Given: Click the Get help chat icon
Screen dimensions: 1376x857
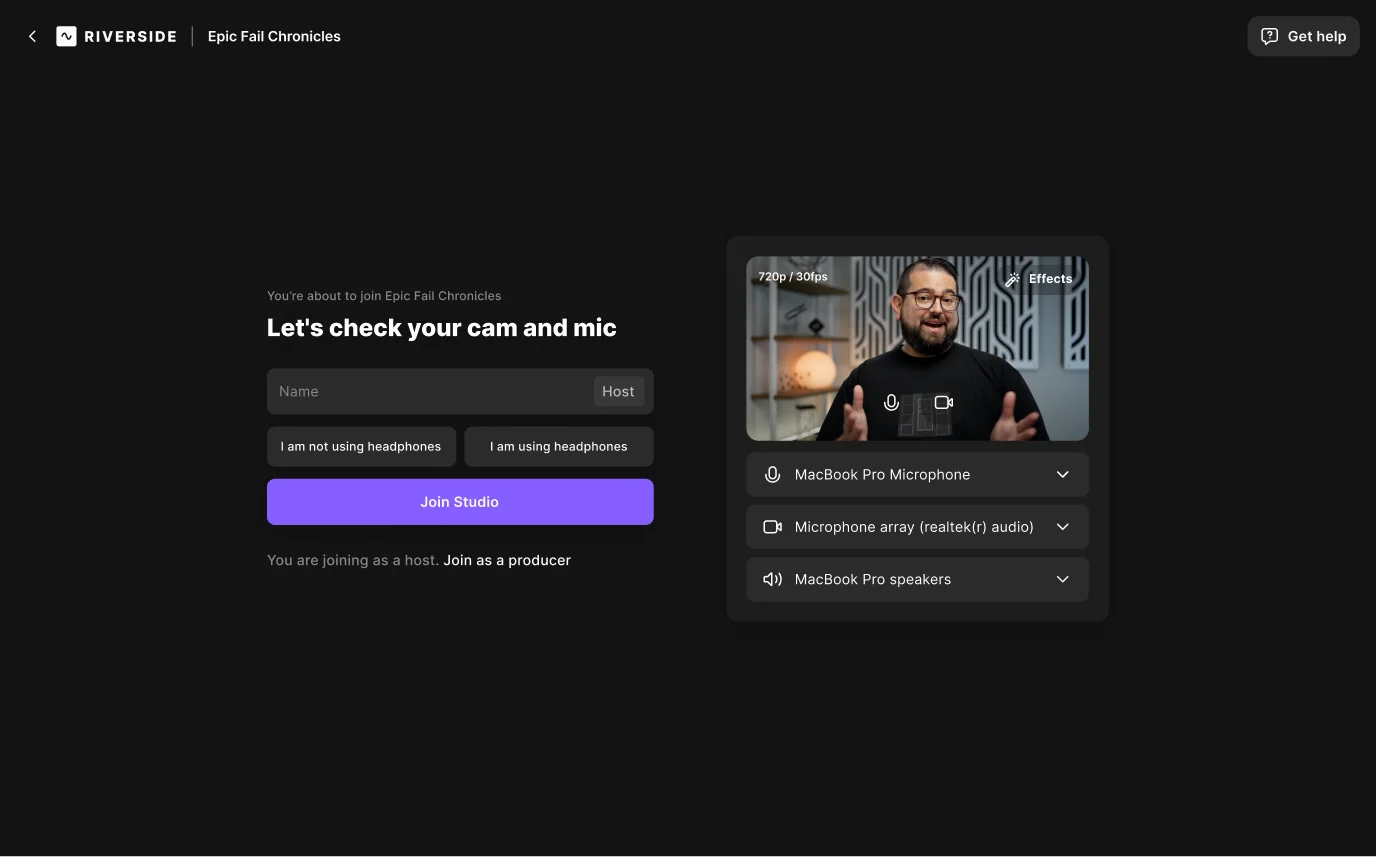Looking at the screenshot, I should coord(1269,36).
